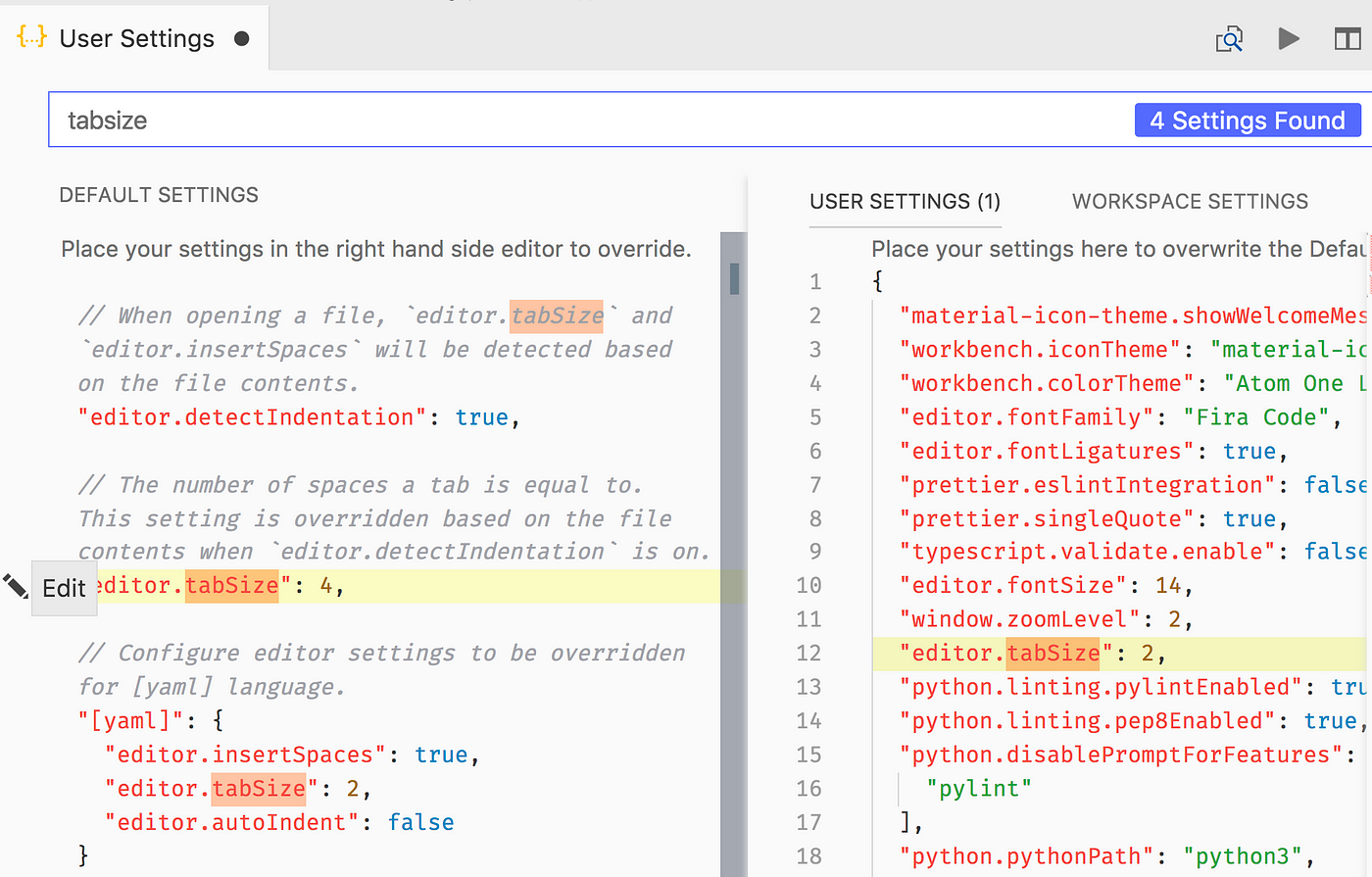
Task: Click the 'Place your settings in the right hand side' hint
Action: point(376,249)
